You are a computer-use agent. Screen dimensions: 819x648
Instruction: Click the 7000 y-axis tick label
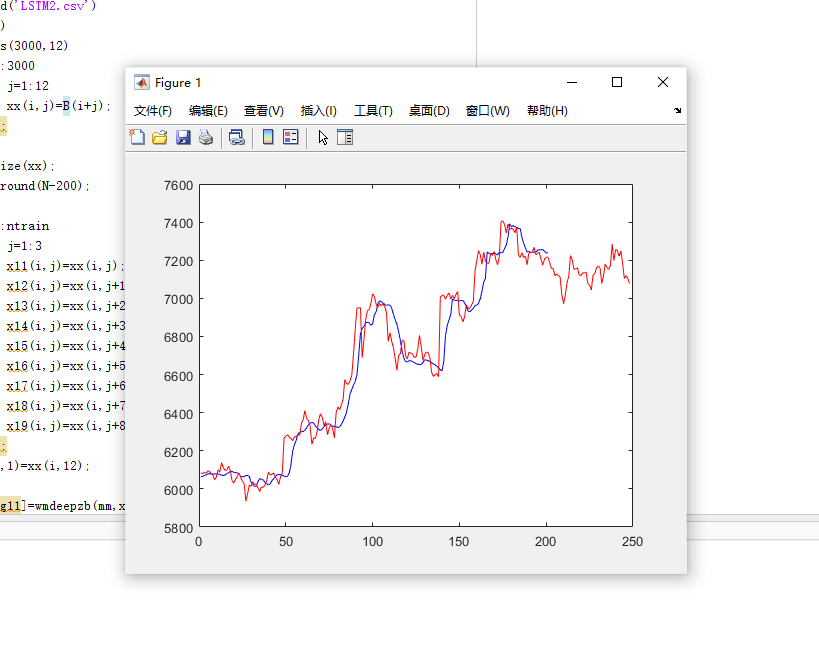(x=178, y=300)
